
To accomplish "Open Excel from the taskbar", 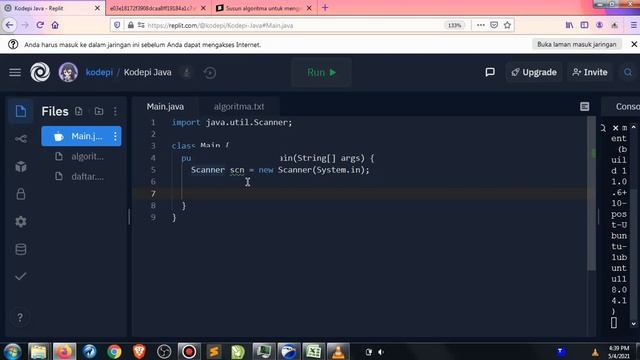I will pyautogui.click(x=313, y=351).
